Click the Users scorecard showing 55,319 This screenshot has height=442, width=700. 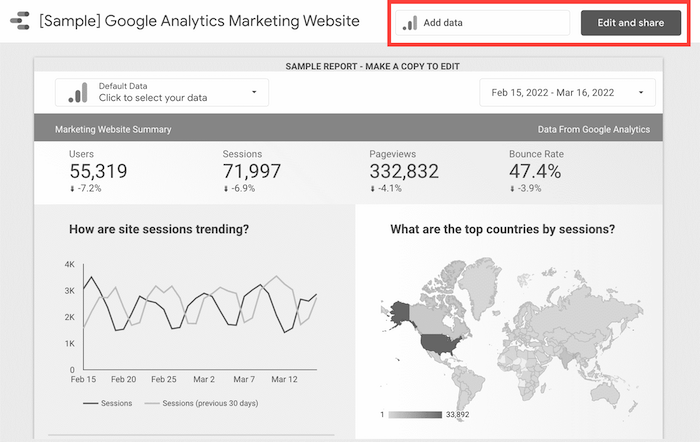coord(98,171)
